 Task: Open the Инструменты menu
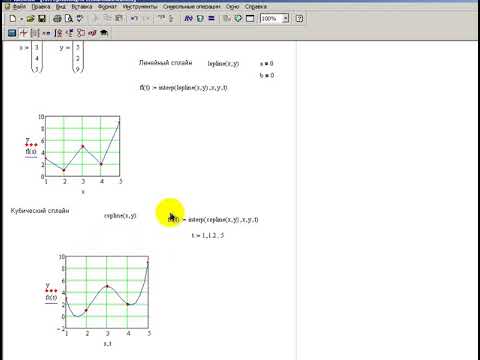(x=140, y=7)
